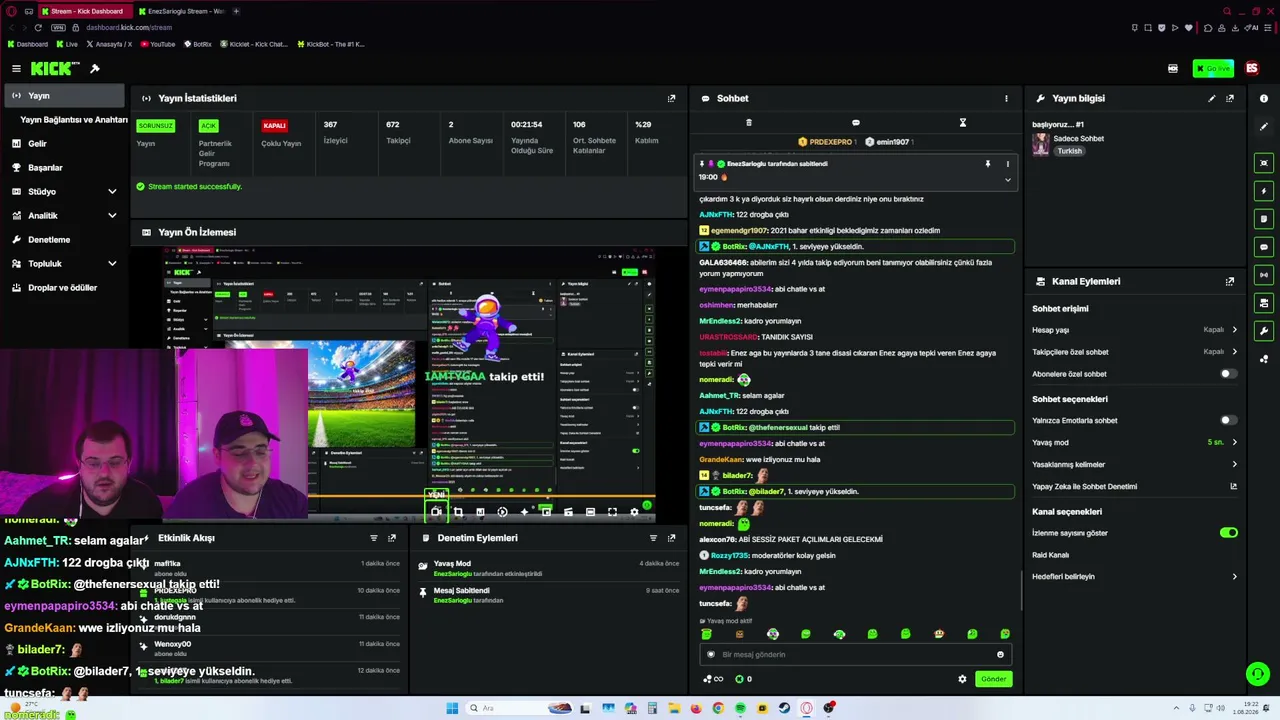Open the green support headset bubble
Image resolution: width=1280 pixels, height=720 pixels.
(x=1257, y=674)
